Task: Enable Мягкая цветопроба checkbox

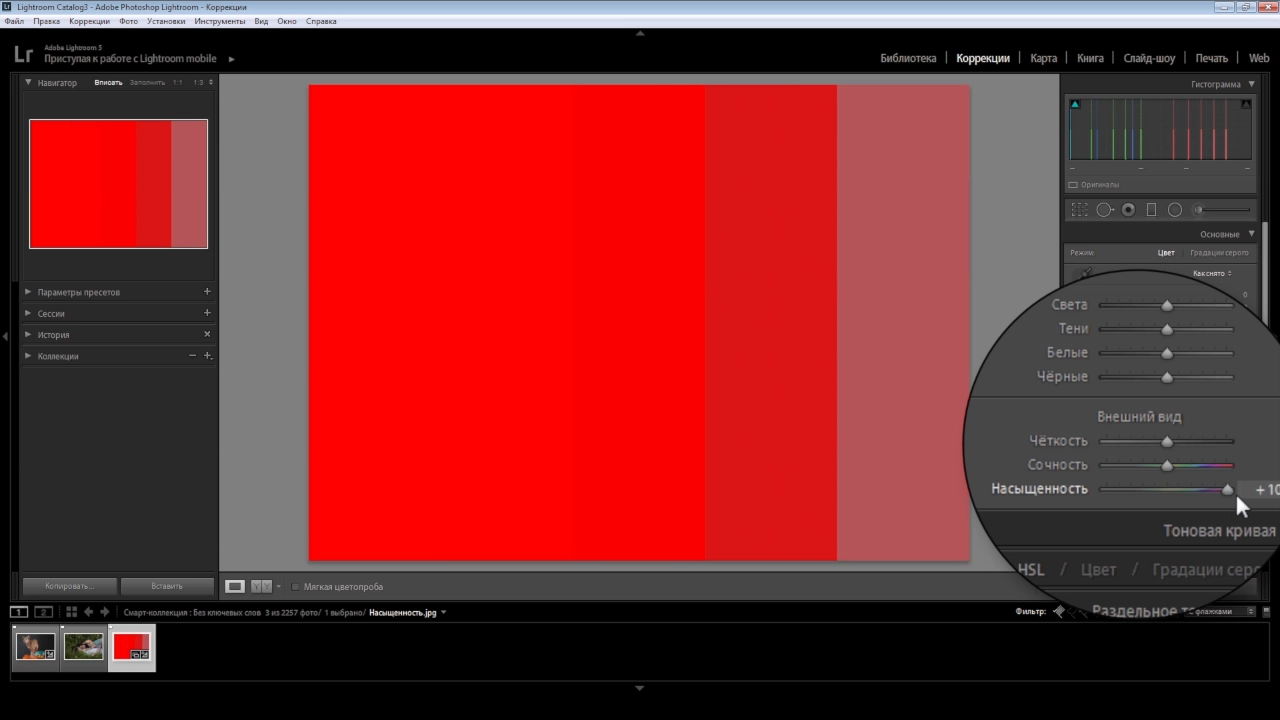Action: pos(295,587)
